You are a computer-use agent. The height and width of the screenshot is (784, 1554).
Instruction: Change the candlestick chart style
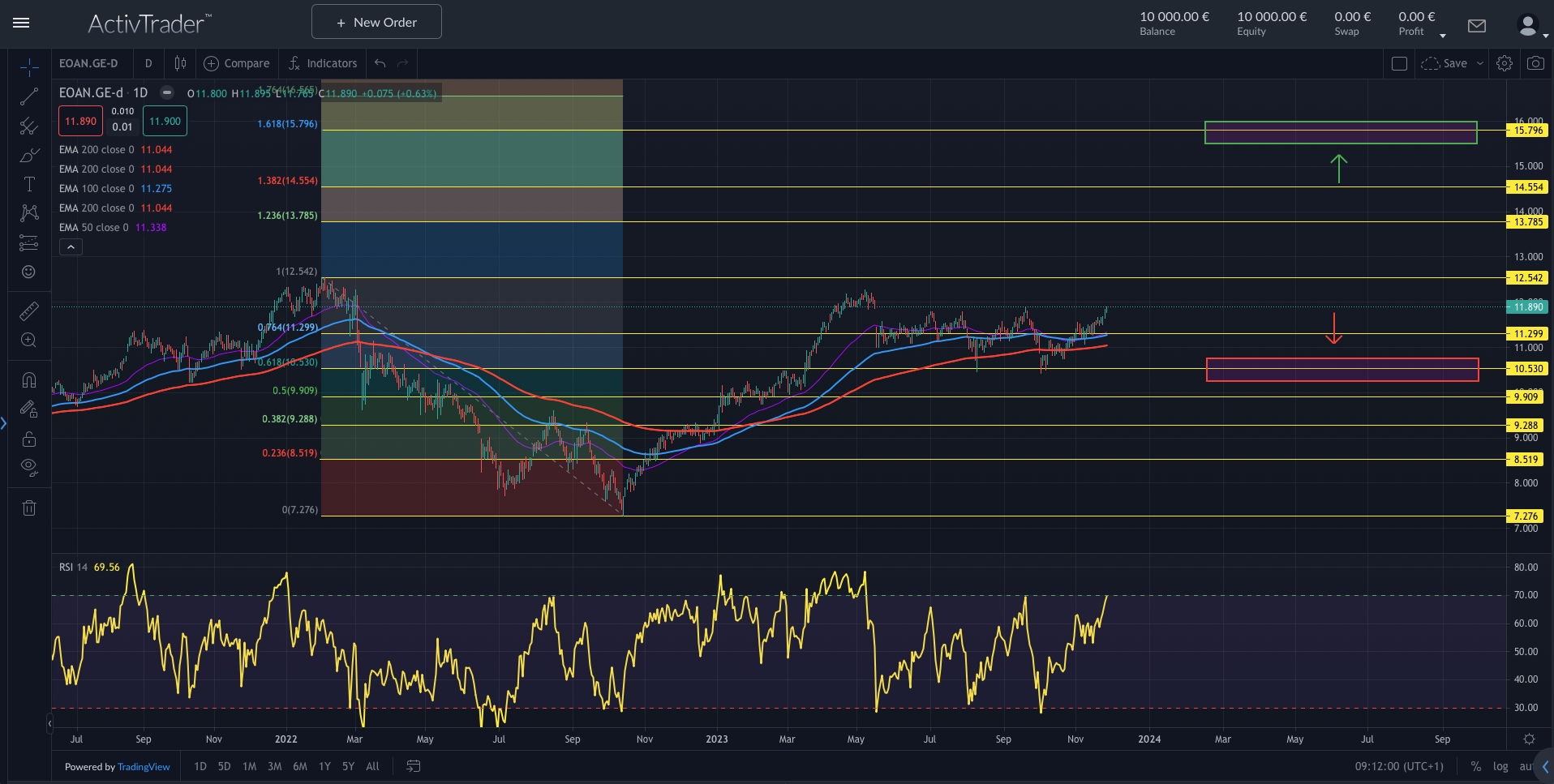pyautogui.click(x=180, y=63)
